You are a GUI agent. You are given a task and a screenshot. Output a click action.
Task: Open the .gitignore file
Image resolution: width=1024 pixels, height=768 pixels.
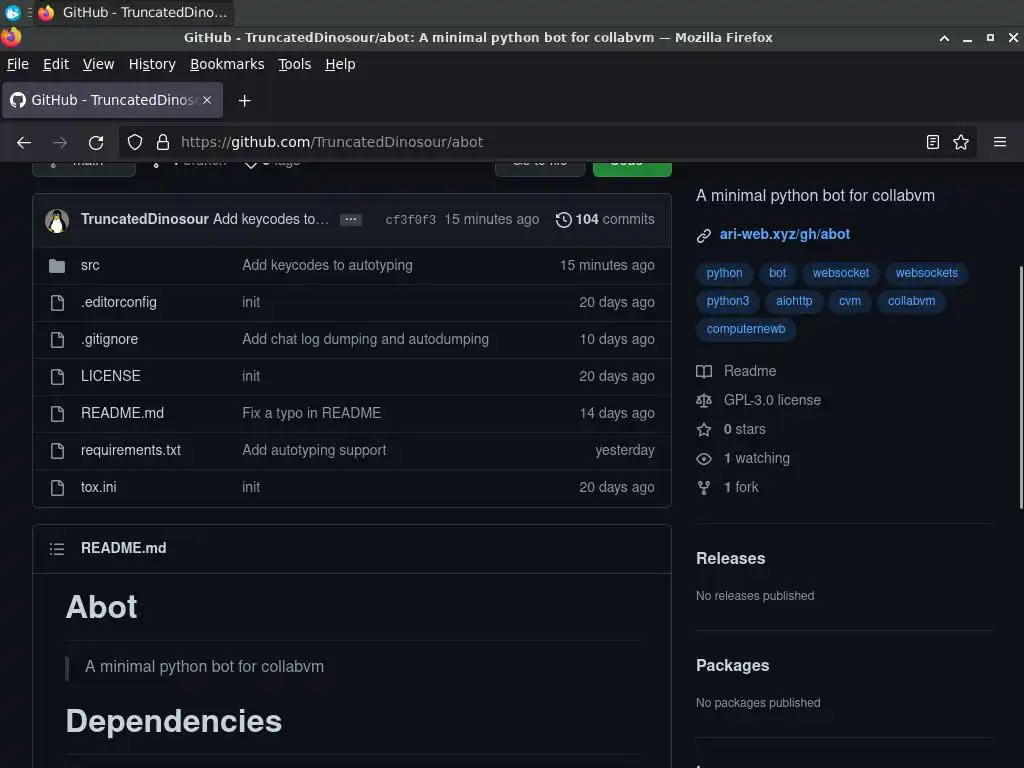point(110,339)
